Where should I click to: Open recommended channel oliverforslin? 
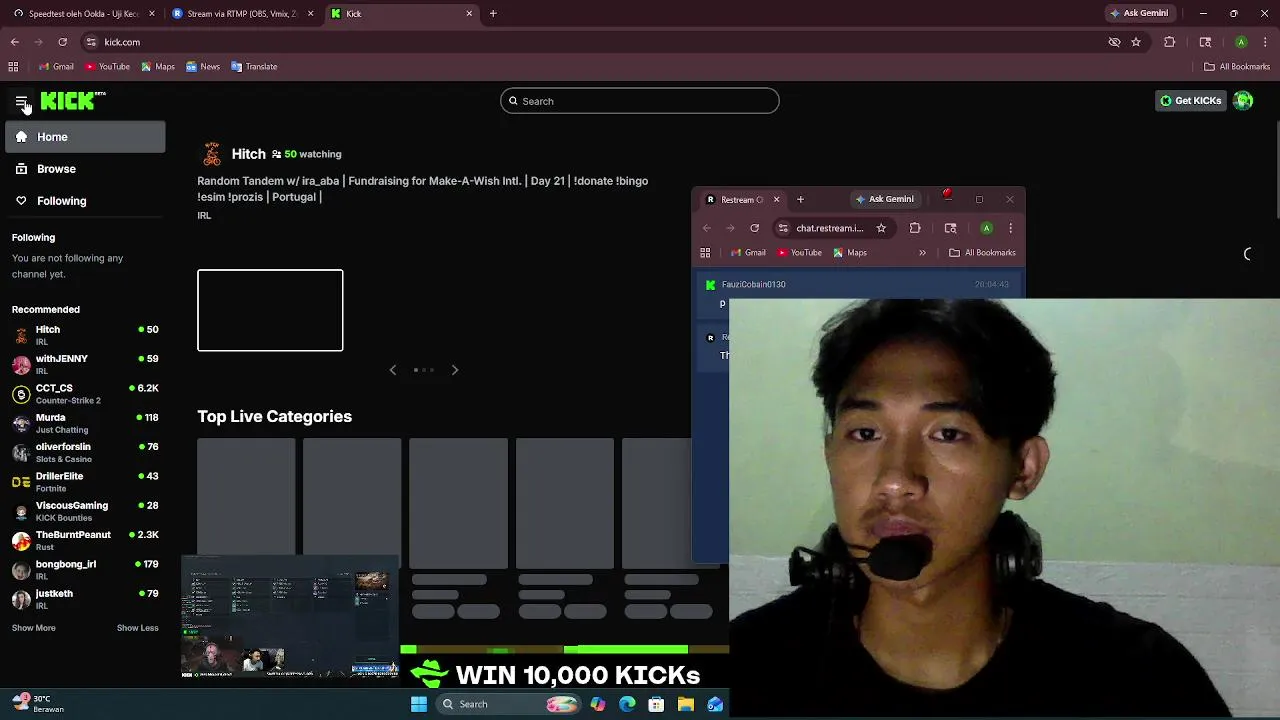[85, 452]
